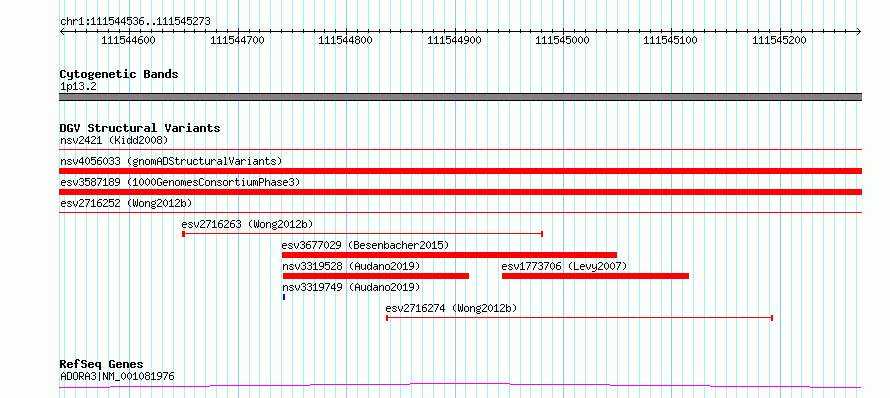
Task: Open the nsv3319749 (Audano2019) variant label
Action: pos(351,287)
